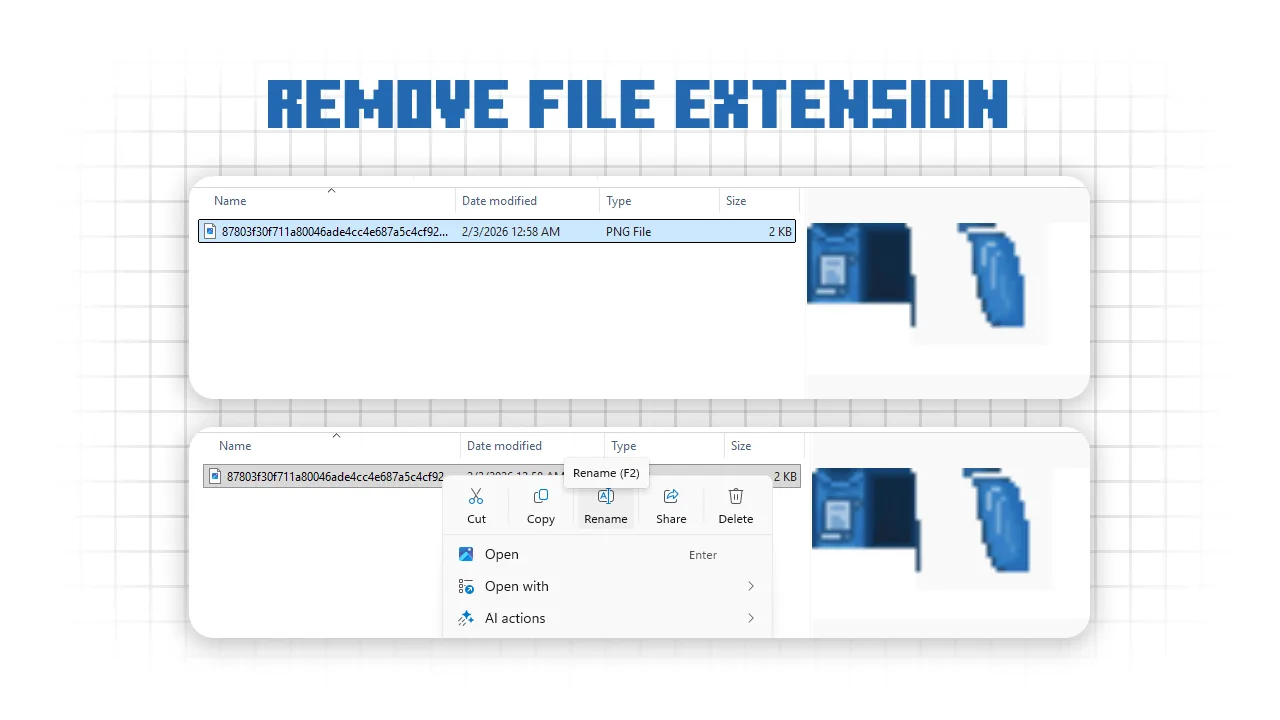The width and height of the screenshot is (1280, 720).
Task: Click the PNG file icon beside the filename
Action: [209, 231]
